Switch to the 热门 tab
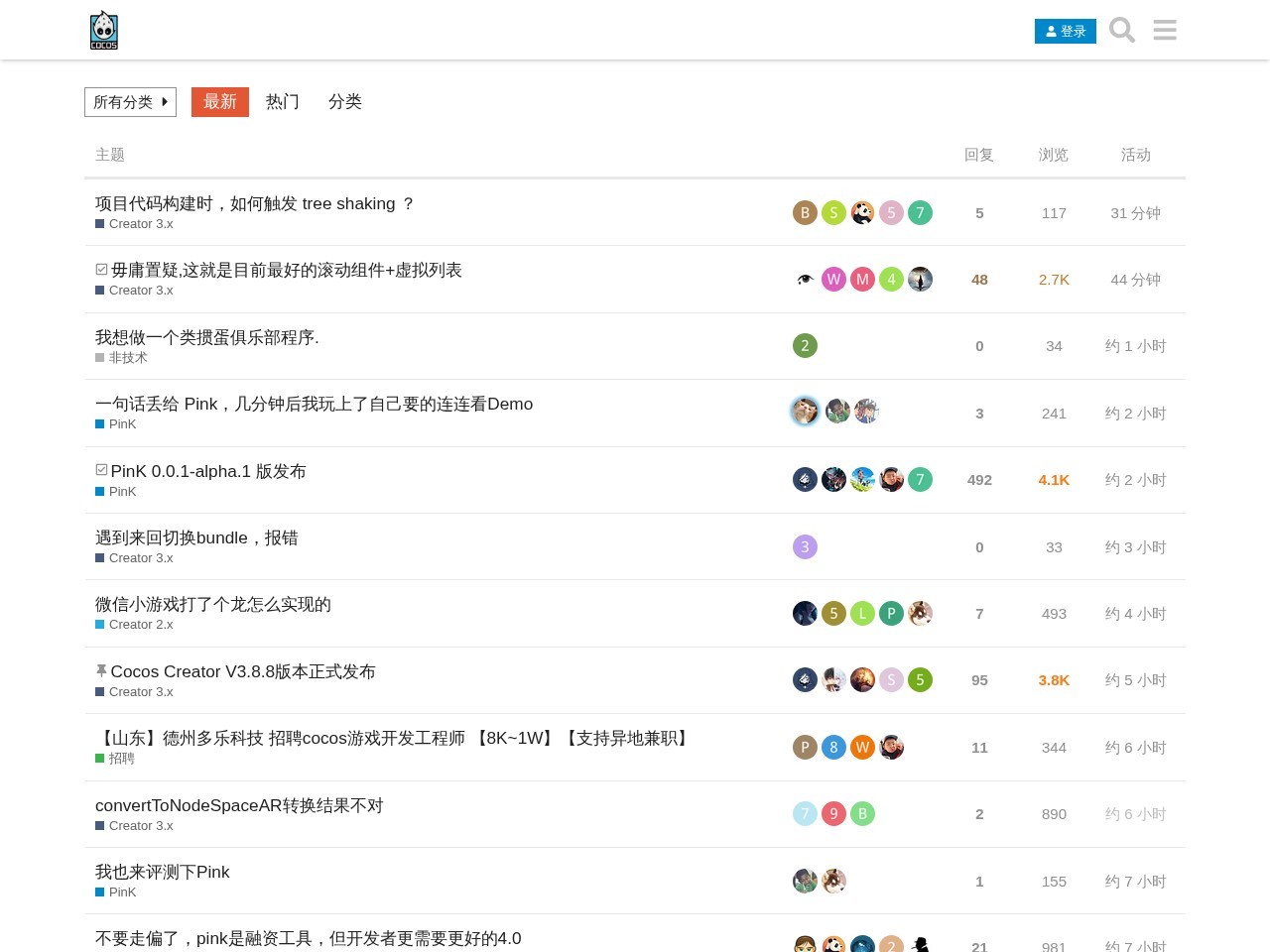The image size is (1270, 952). point(282,102)
